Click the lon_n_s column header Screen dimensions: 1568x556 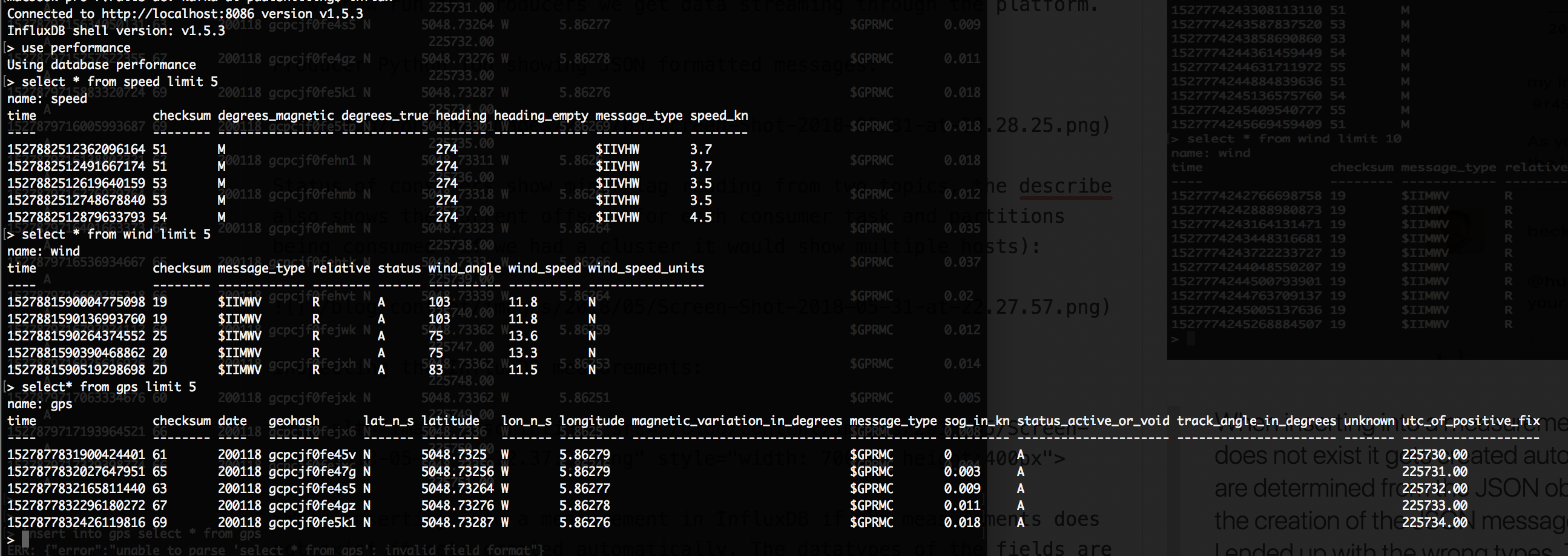click(527, 421)
